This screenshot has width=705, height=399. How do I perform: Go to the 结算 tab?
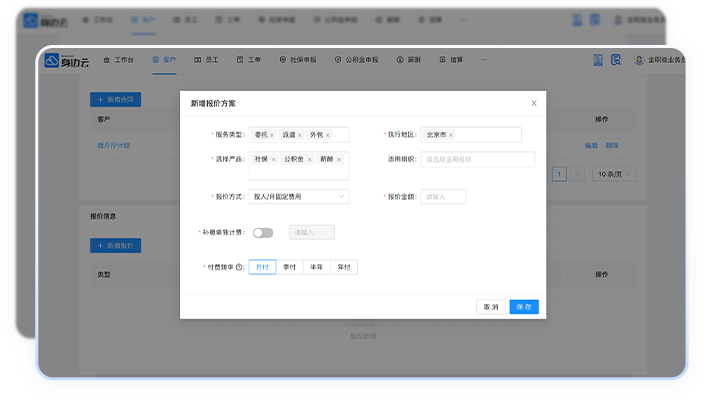point(451,59)
